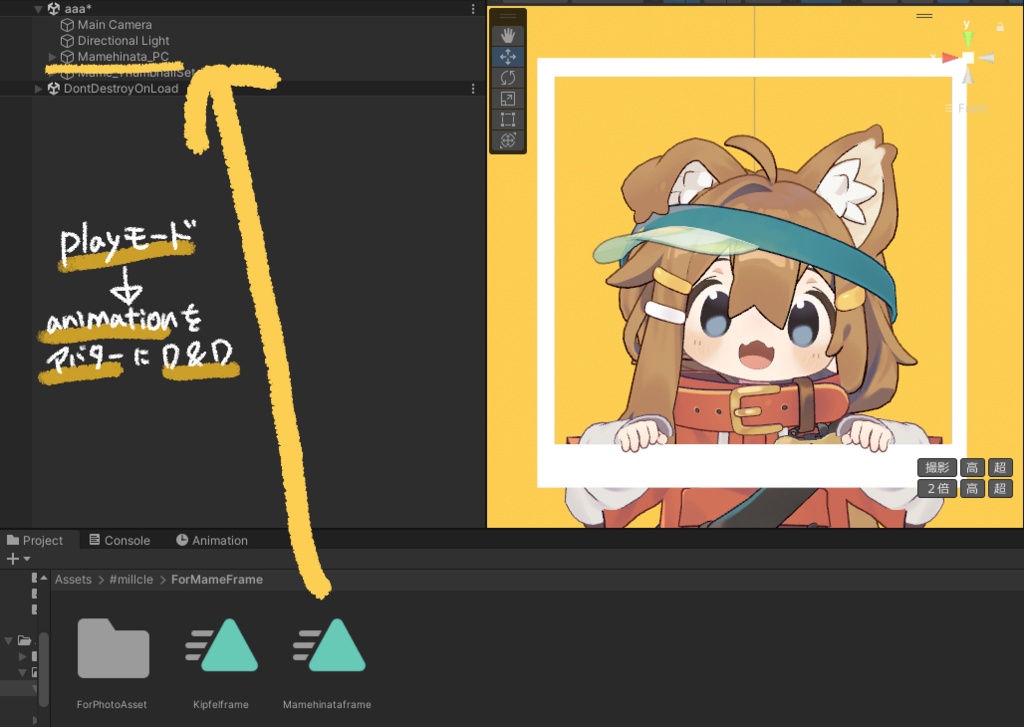Click the Project folder tree scrollbar
The height and width of the screenshot is (727, 1024).
click(44, 668)
